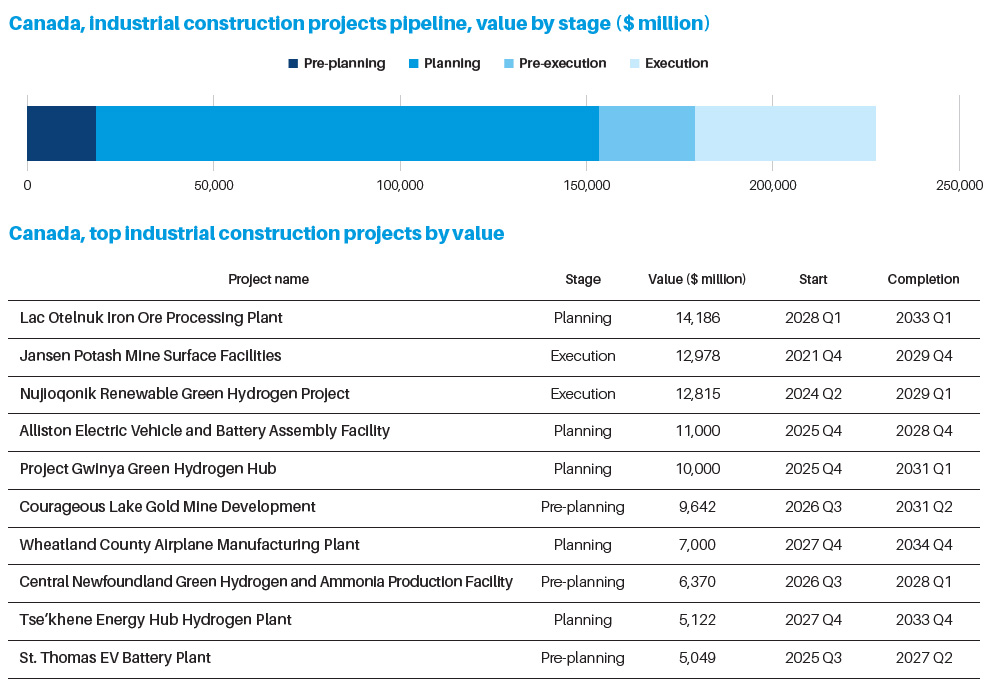Select Jansen Potash Mine Surface Facilities project
This screenshot has height=698, width=998.
150,356
